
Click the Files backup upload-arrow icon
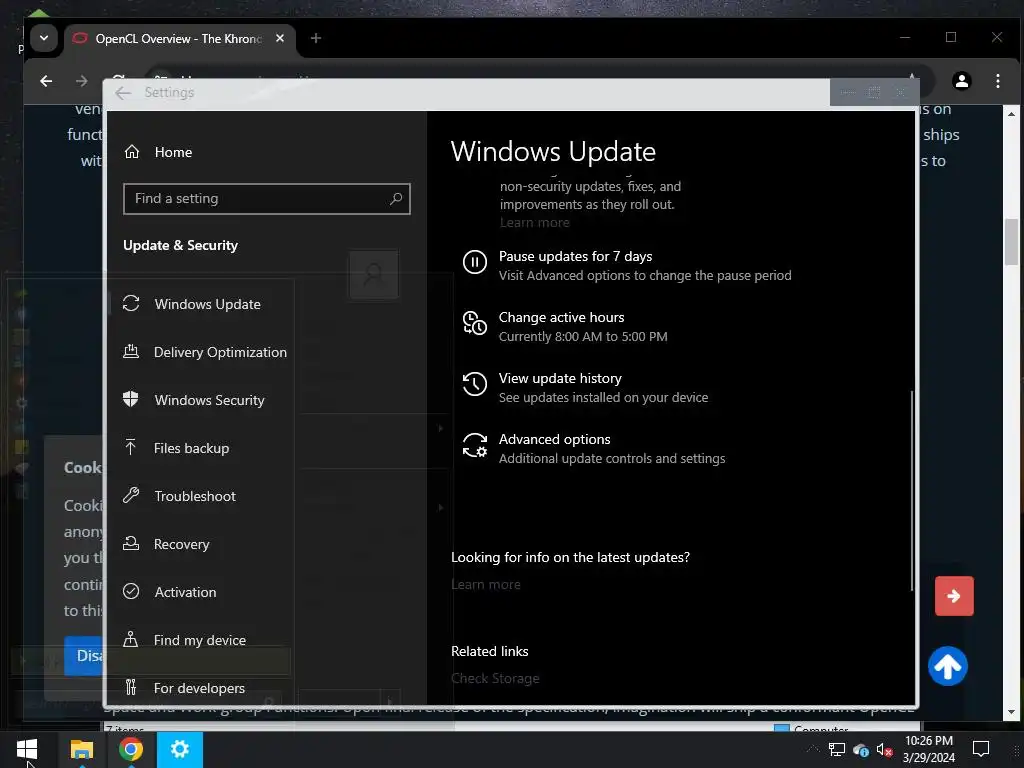(131, 447)
